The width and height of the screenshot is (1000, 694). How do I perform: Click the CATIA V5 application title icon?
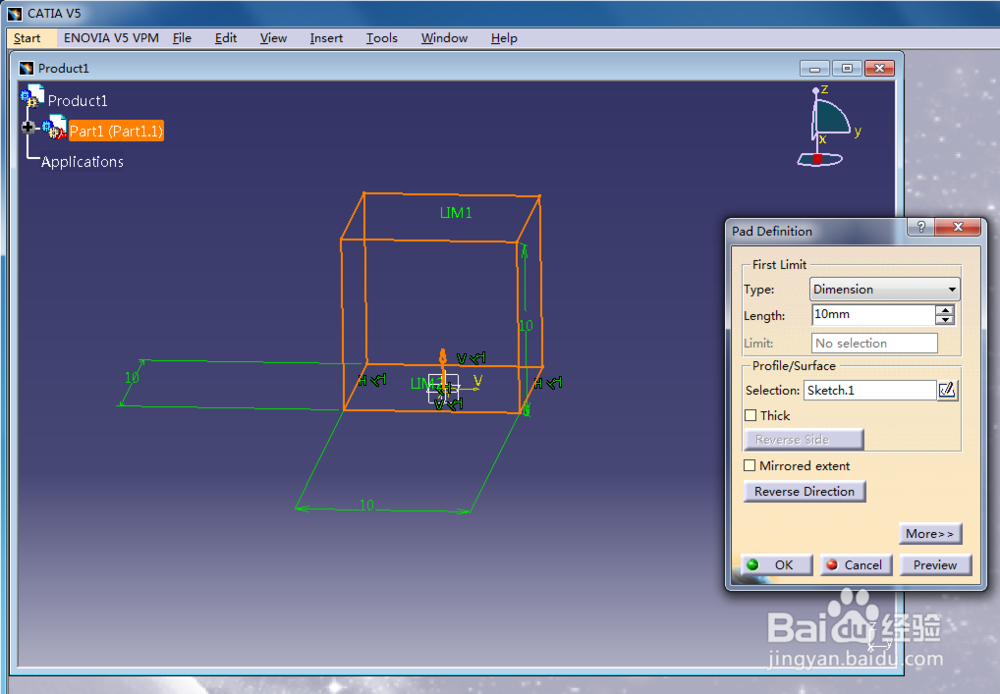coord(15,13)
